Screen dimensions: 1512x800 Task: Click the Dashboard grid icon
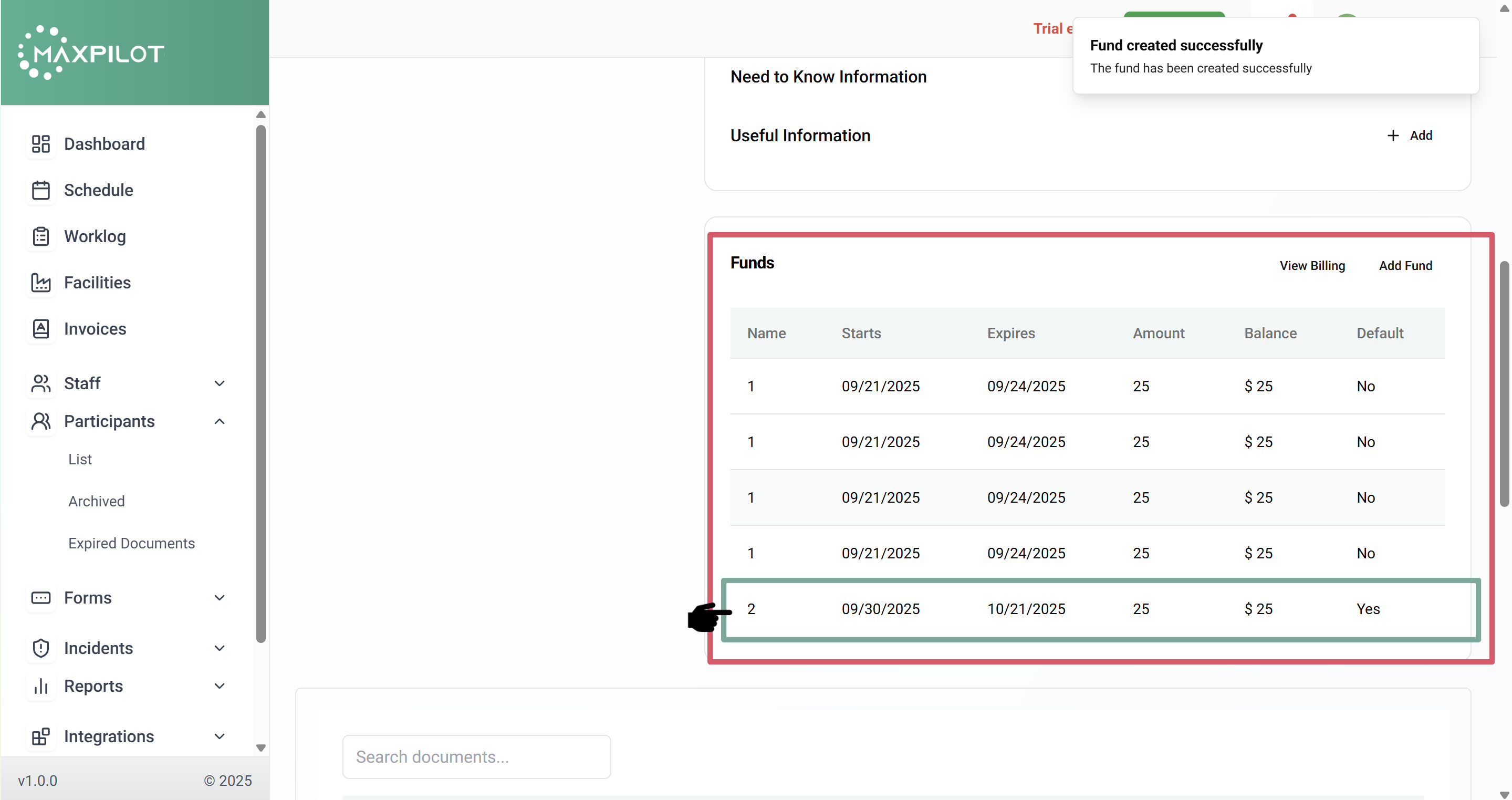(x=40, y=144)
